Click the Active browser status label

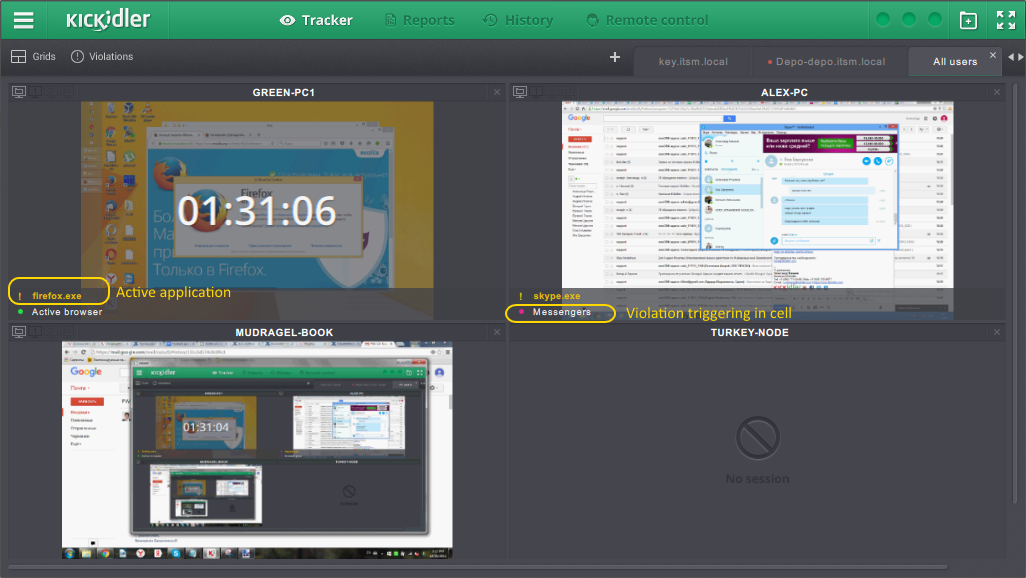(x=67, y=312)
